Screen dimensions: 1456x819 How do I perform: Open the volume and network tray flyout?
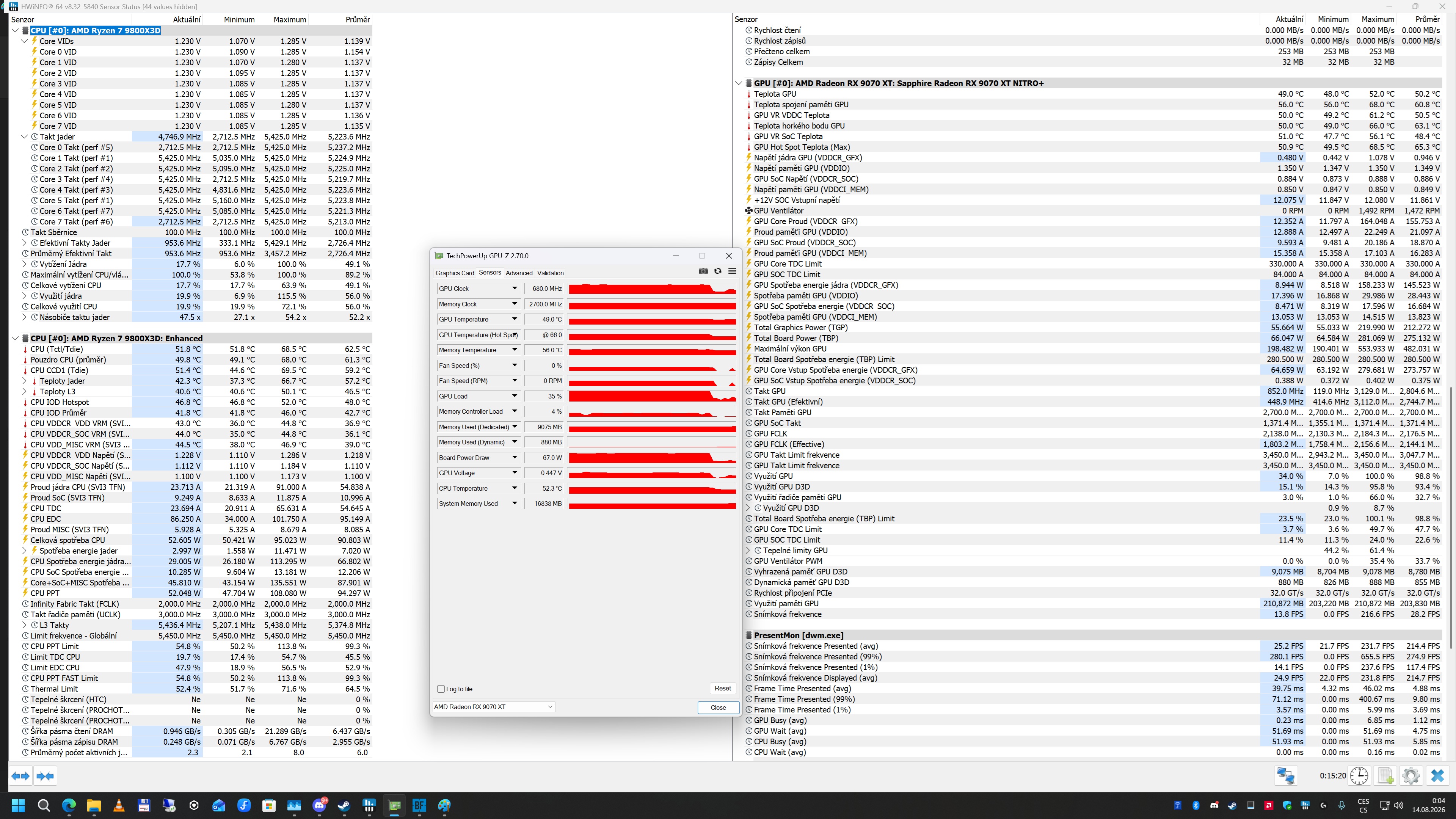(x=1392, y=805)
